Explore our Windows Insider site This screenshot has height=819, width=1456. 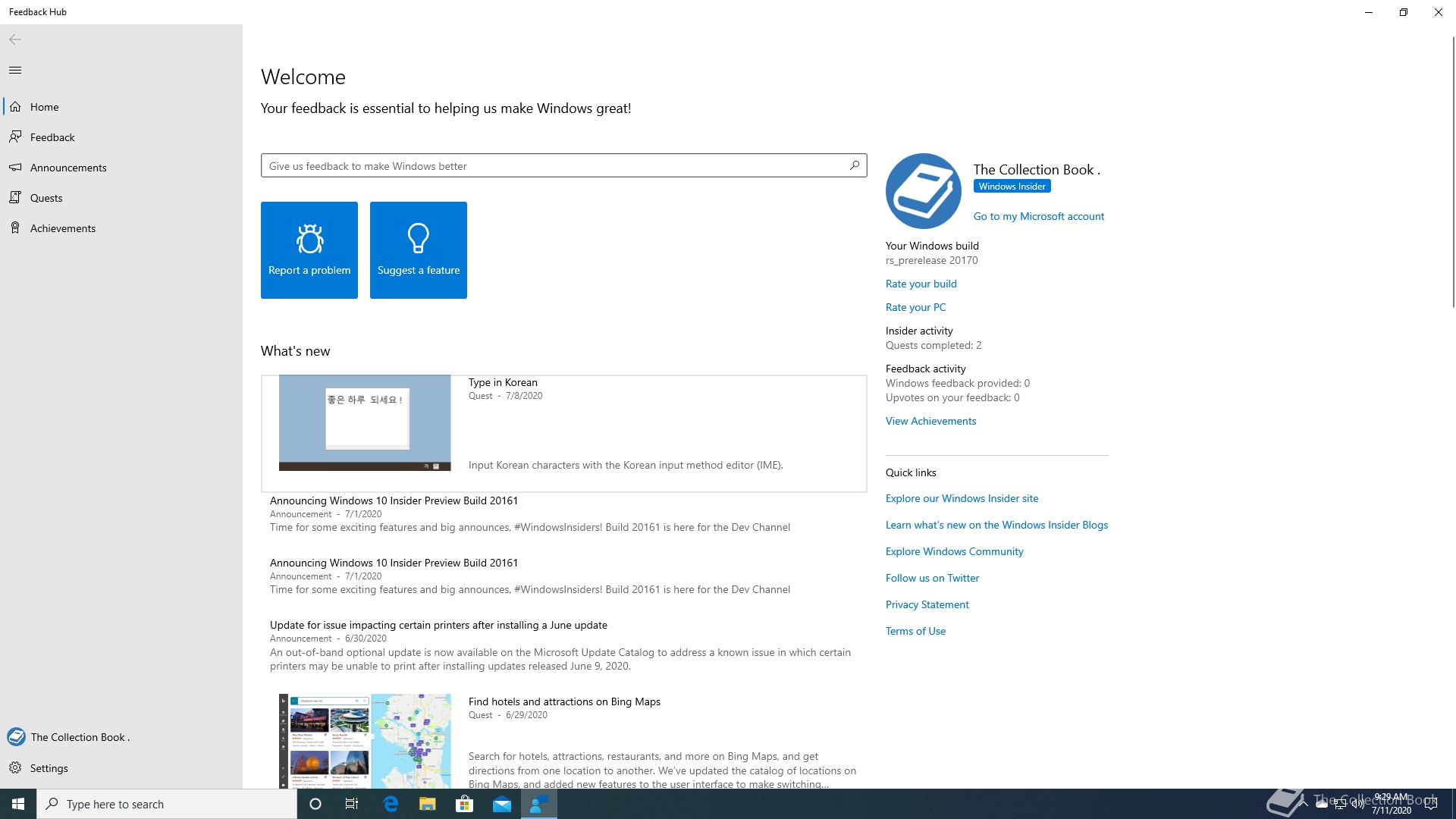click(962, 498)
